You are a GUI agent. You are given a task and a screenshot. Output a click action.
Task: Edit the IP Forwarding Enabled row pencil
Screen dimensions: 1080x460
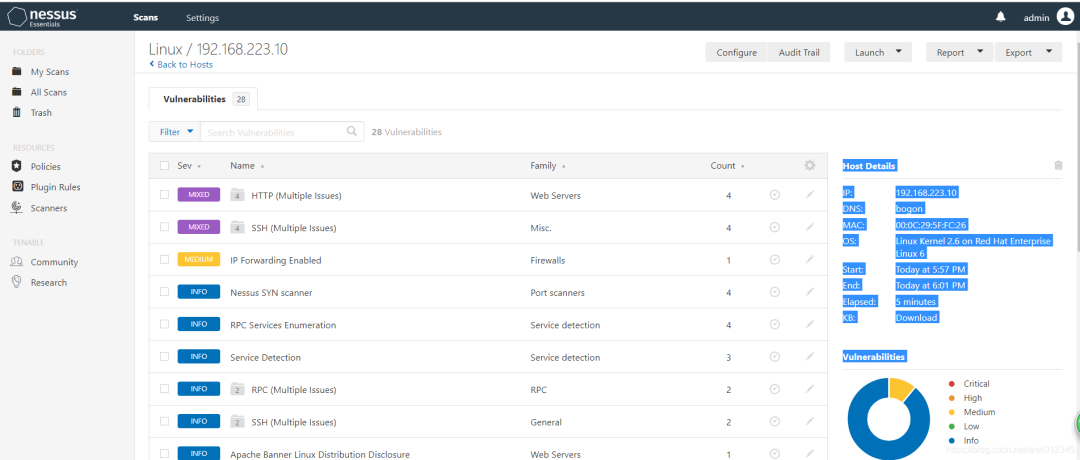coord(809,260)
